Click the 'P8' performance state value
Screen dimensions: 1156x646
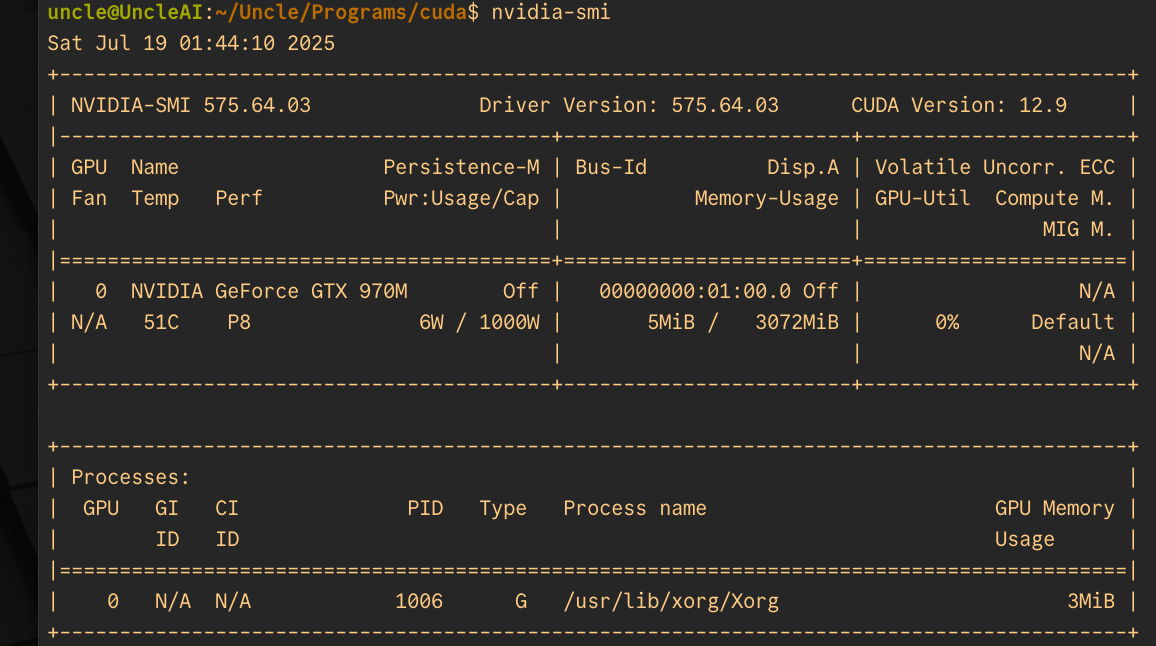point(239,322)
